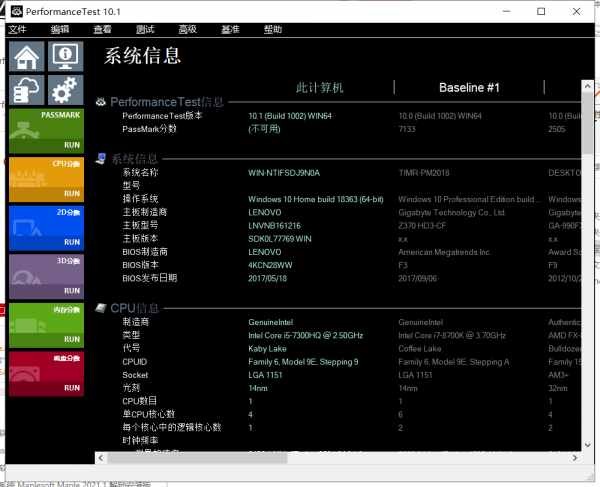The image size is (600, 487).
Task: Select baseline motherboard Z370 HD3-CF
Action: pyautogui.click(x=422, y=226)
